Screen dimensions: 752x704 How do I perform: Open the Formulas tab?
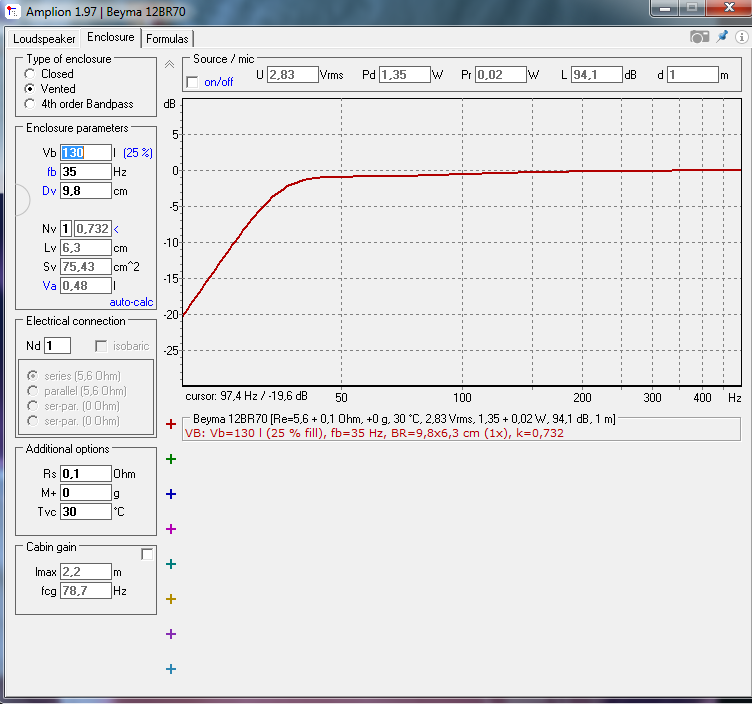coord(167,39)
